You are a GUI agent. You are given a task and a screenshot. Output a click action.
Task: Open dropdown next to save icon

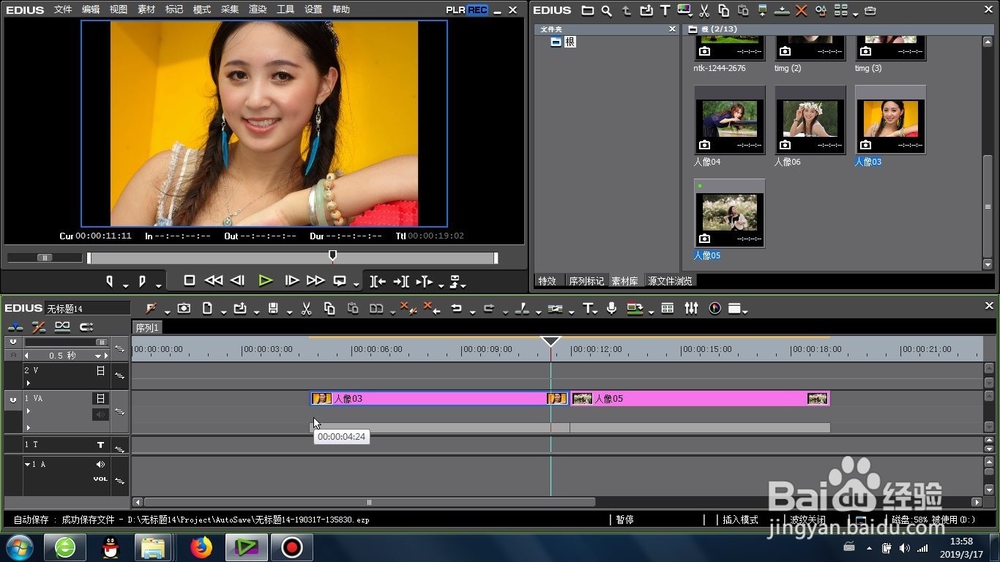coord(289,312)
